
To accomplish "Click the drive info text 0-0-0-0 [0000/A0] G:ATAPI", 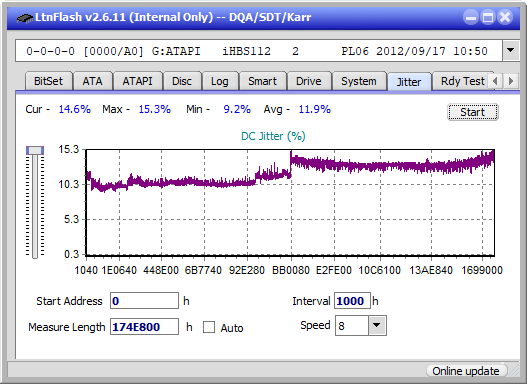I will coord(113,51).
